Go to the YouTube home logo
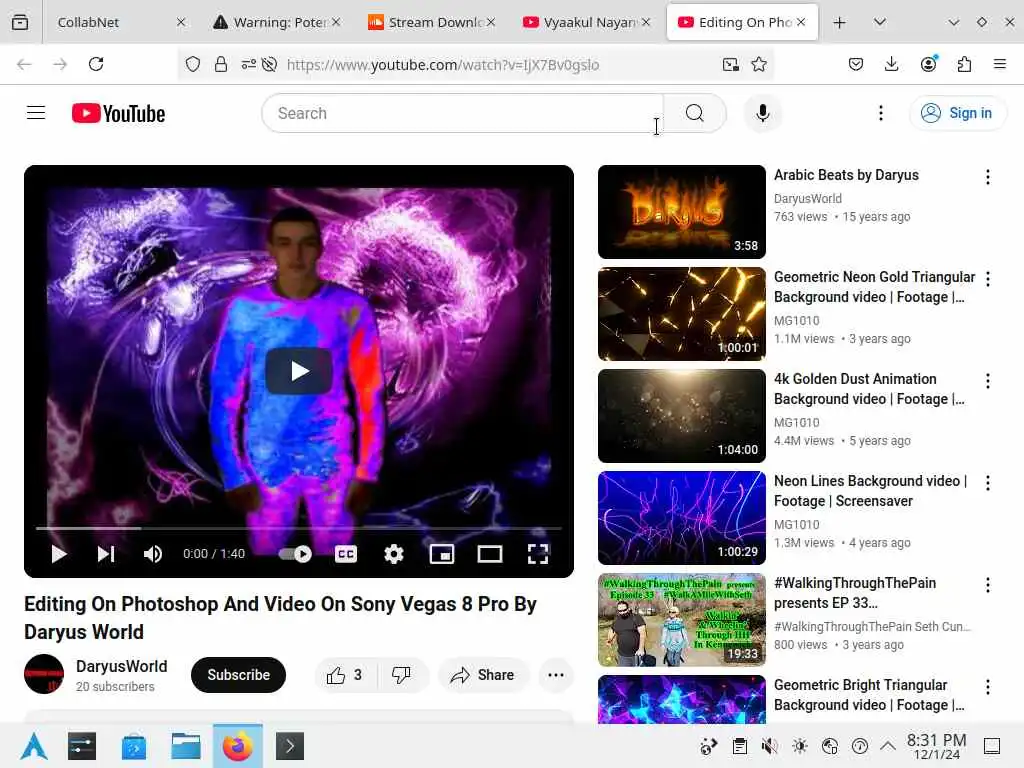Viewport: 1024px width, 768px height. pyautogui.click(x=118, y=113)
